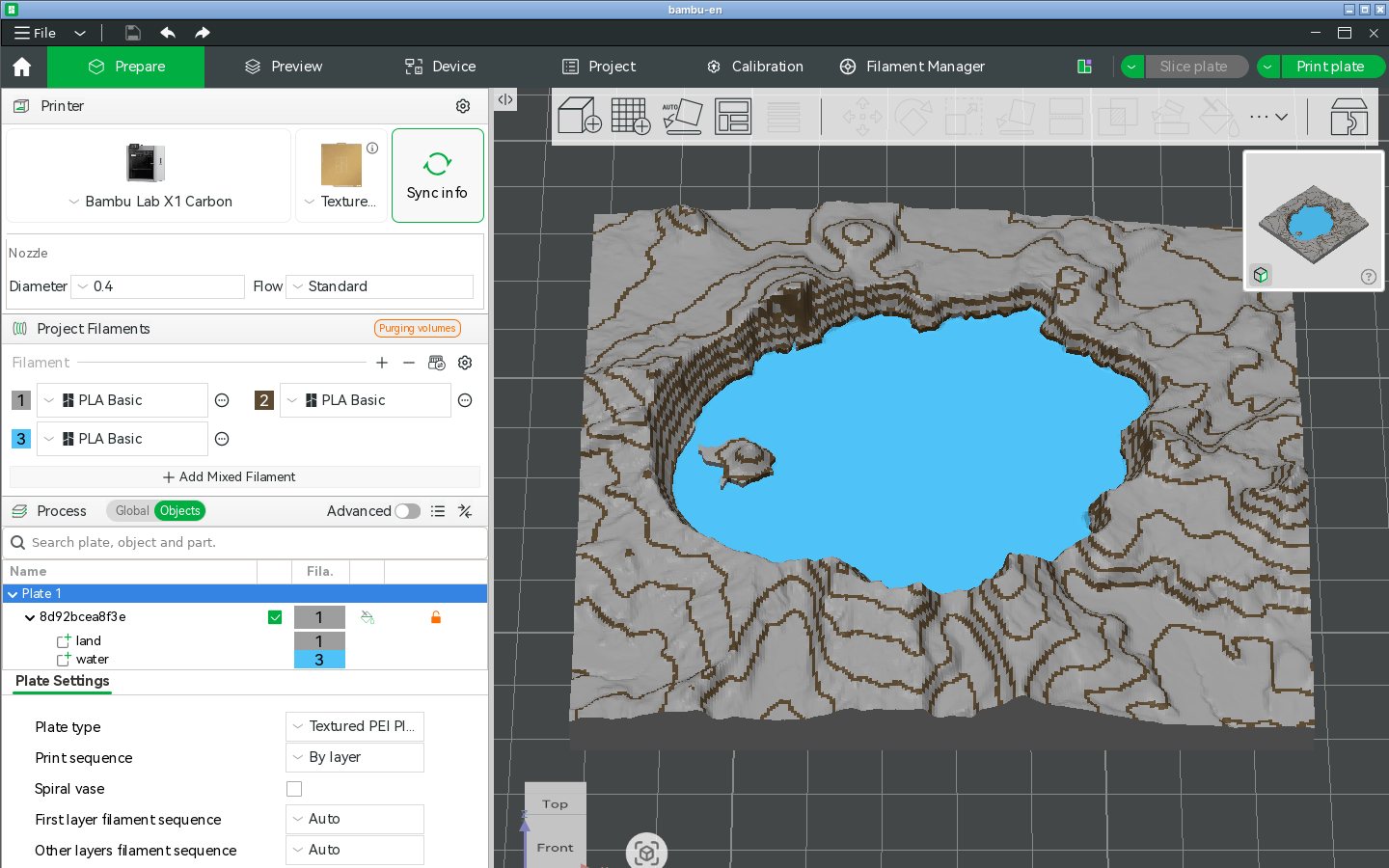Click the Add plate grid icon
Image resolution: width=1389 pixels, height=868 pixels.
pyautogui.click(x=631, y=117)
